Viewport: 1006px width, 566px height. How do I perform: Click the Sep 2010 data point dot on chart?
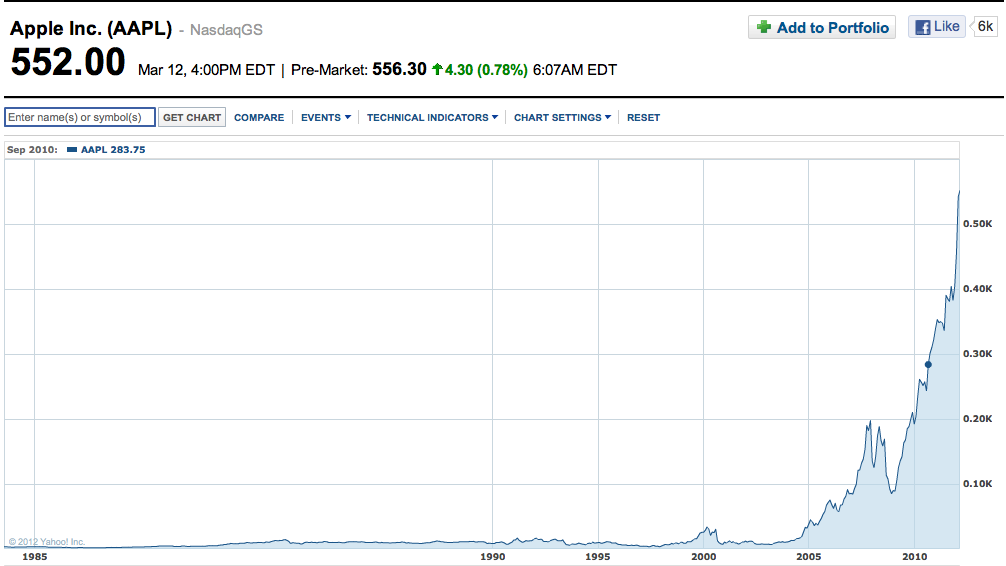point(928,364)
